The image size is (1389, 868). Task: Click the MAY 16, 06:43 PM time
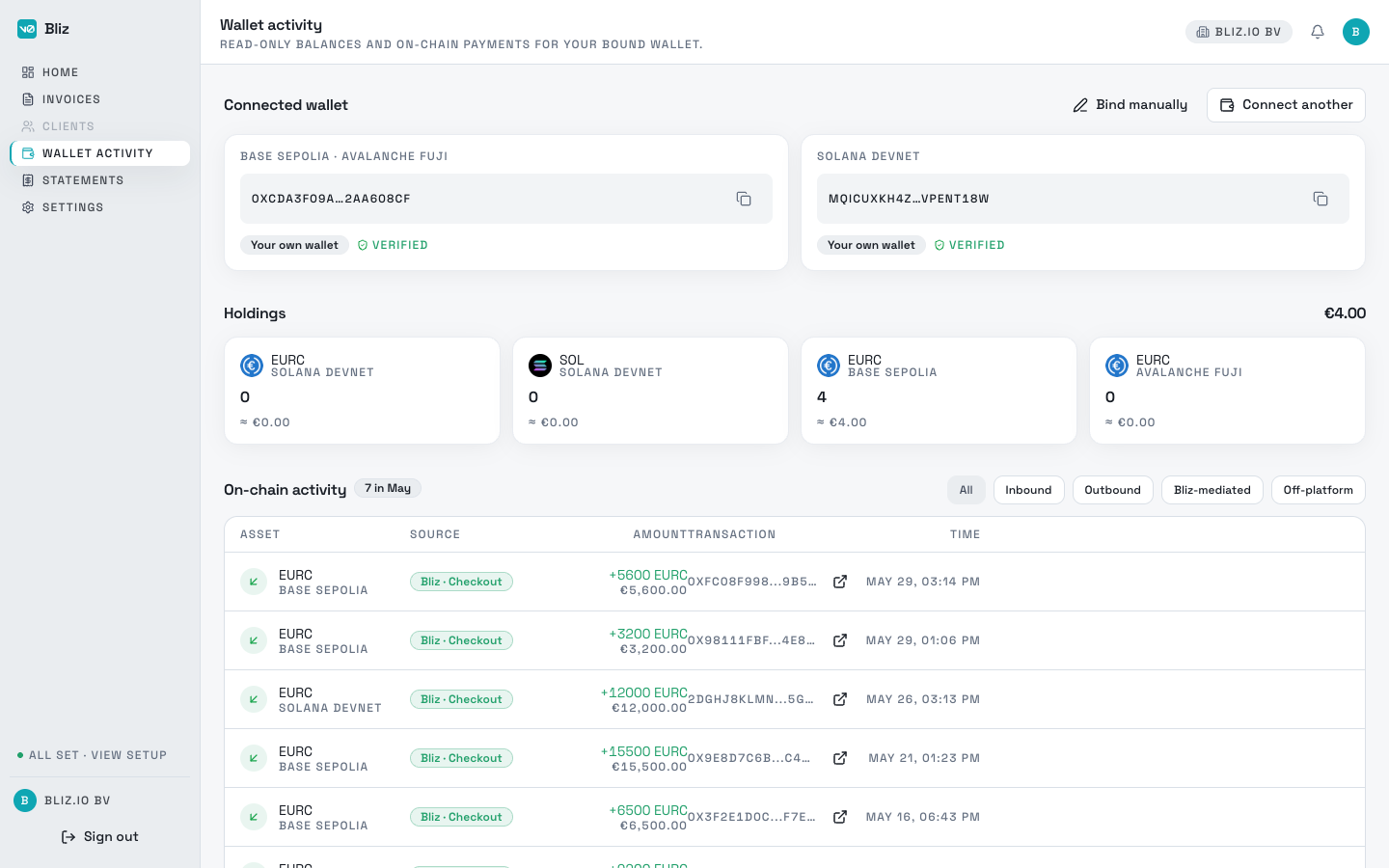point(923,817)
